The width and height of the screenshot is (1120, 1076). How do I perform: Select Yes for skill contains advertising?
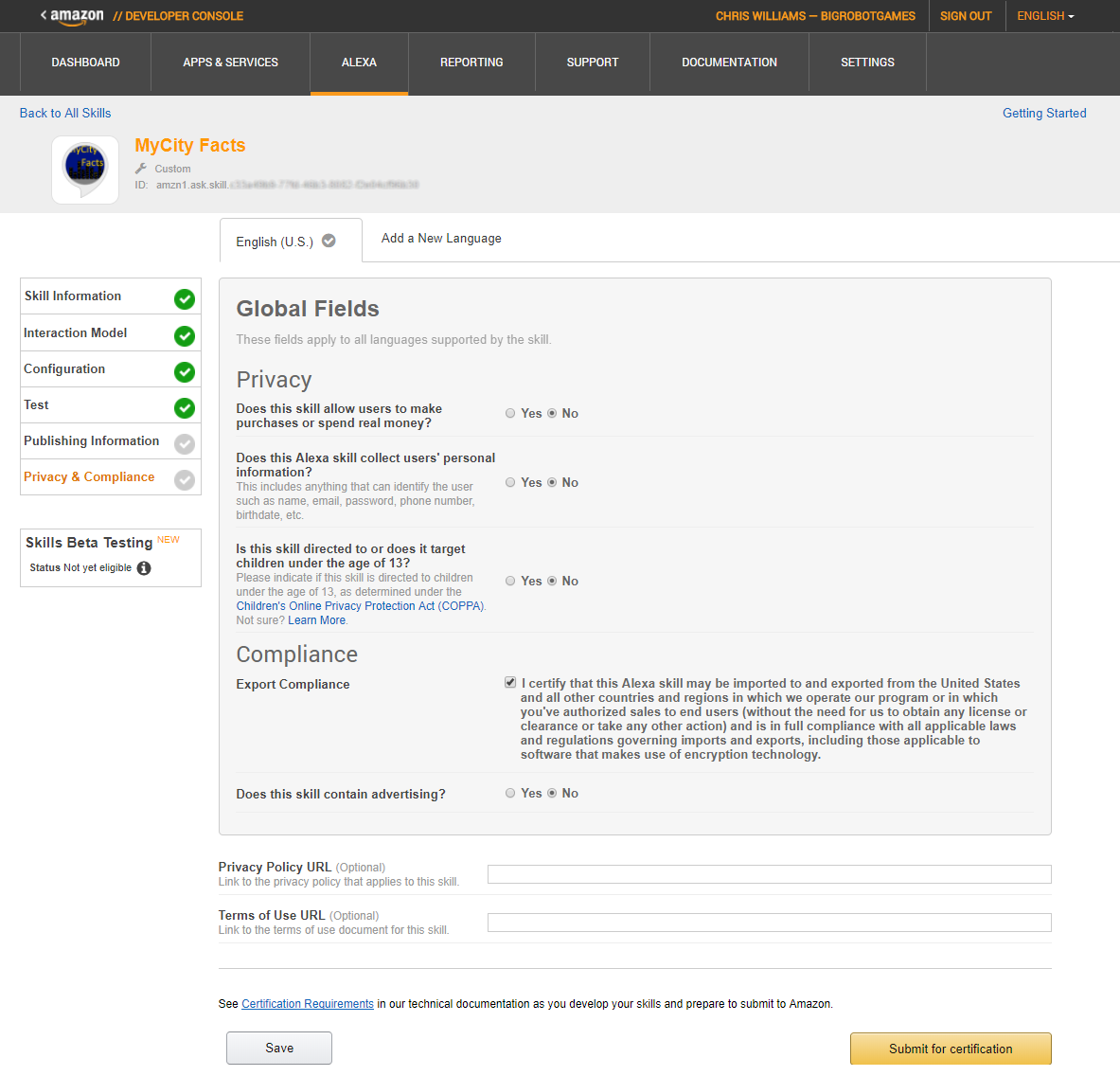tap(510, 793)
